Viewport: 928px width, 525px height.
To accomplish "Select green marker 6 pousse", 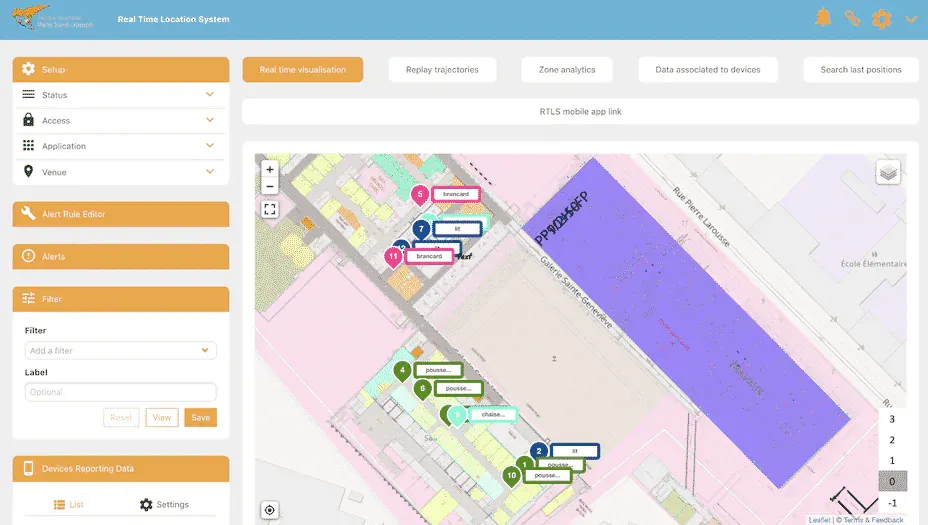I will coord(422,389).
